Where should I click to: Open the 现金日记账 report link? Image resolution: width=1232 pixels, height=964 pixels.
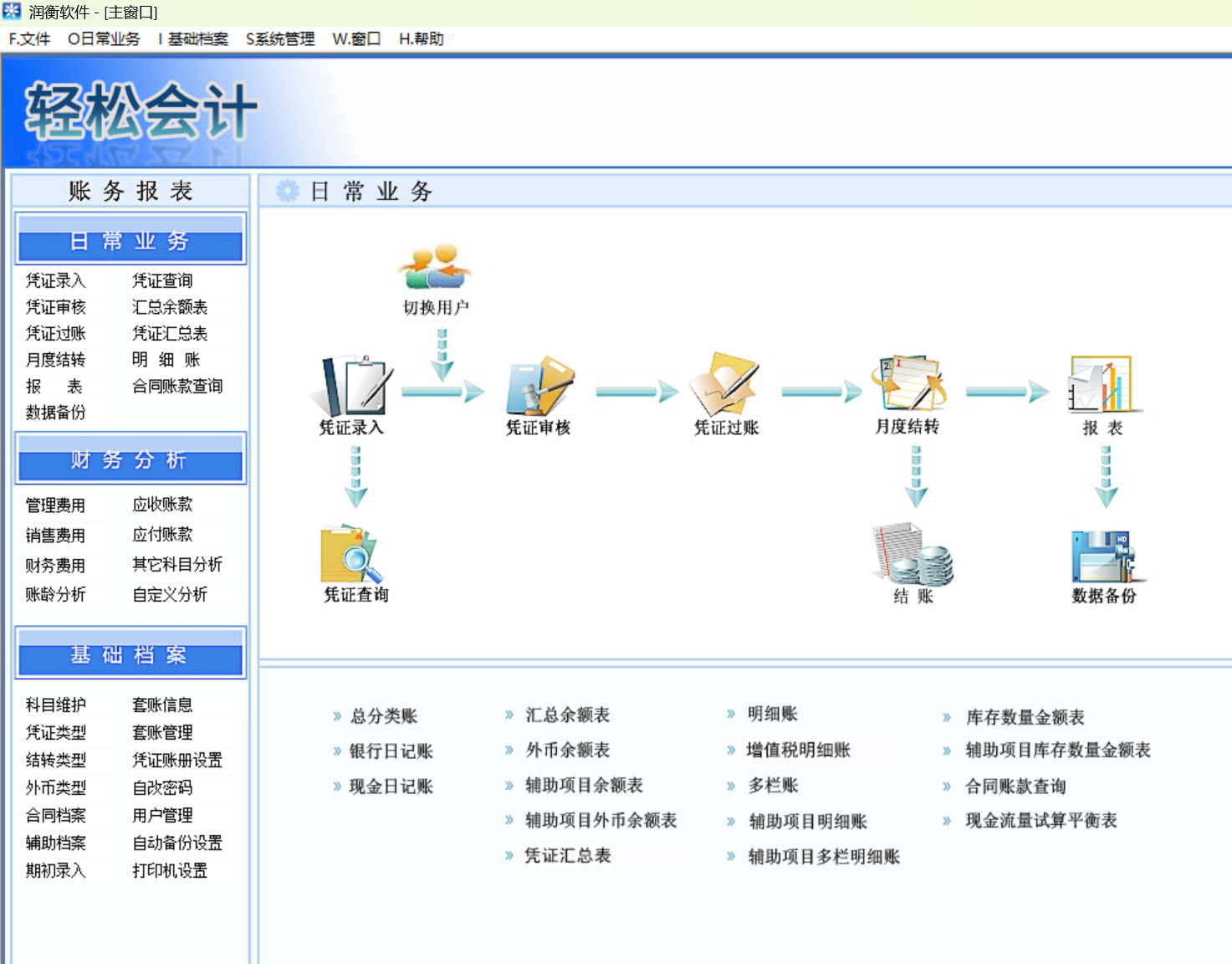coord(391,787)
